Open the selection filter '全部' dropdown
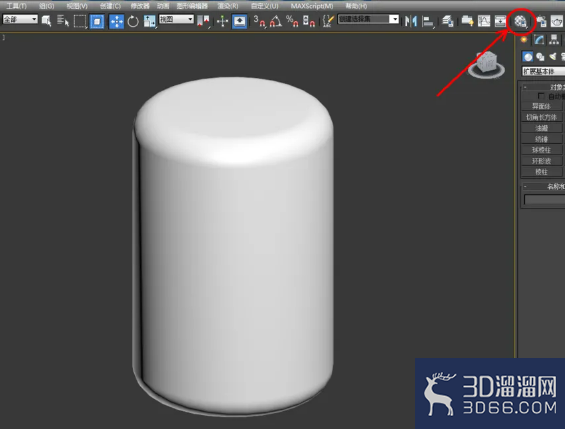This screenshot has width=565, height=429. click(20, 19)
